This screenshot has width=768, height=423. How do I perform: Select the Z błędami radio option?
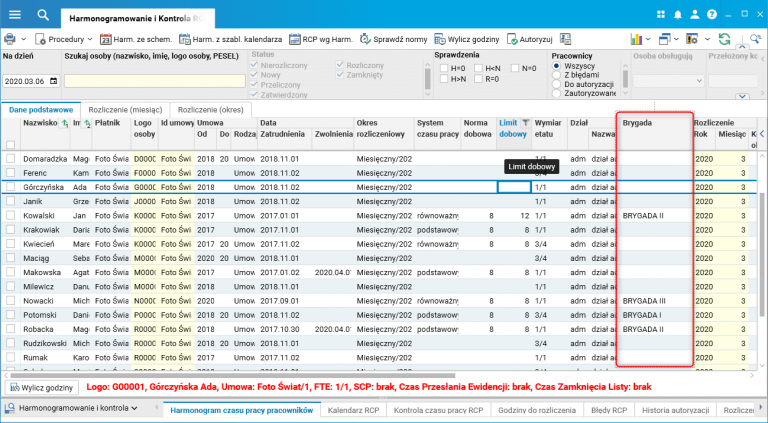(x=556, y=75)
